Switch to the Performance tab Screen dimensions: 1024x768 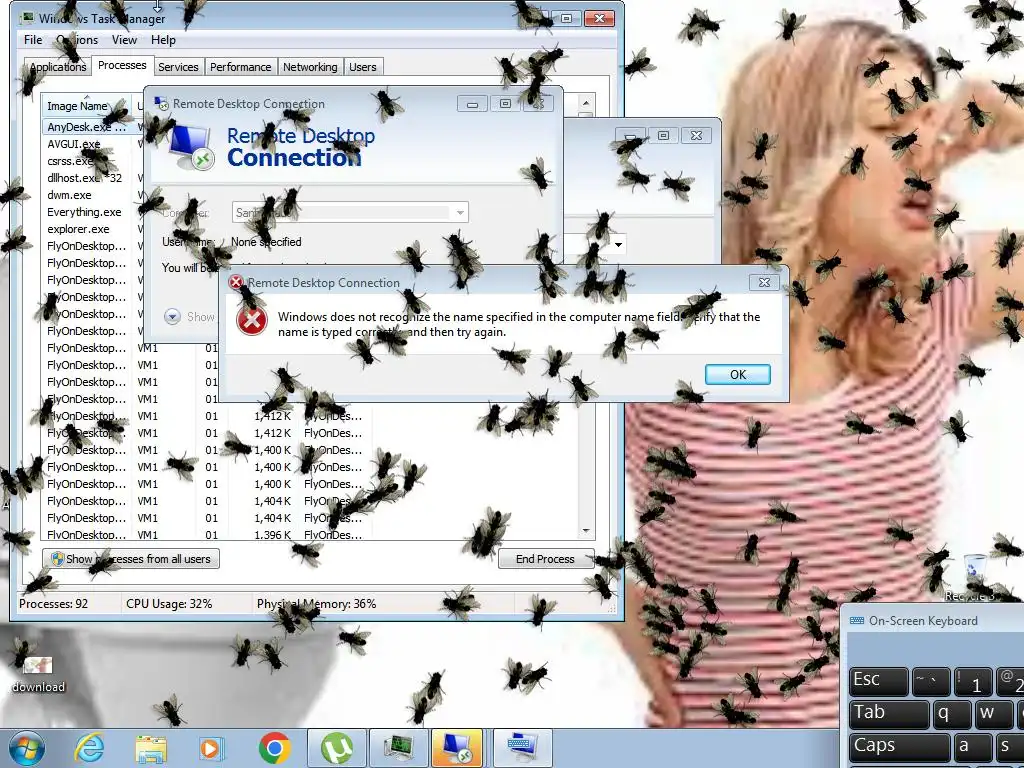pos(240,67)
